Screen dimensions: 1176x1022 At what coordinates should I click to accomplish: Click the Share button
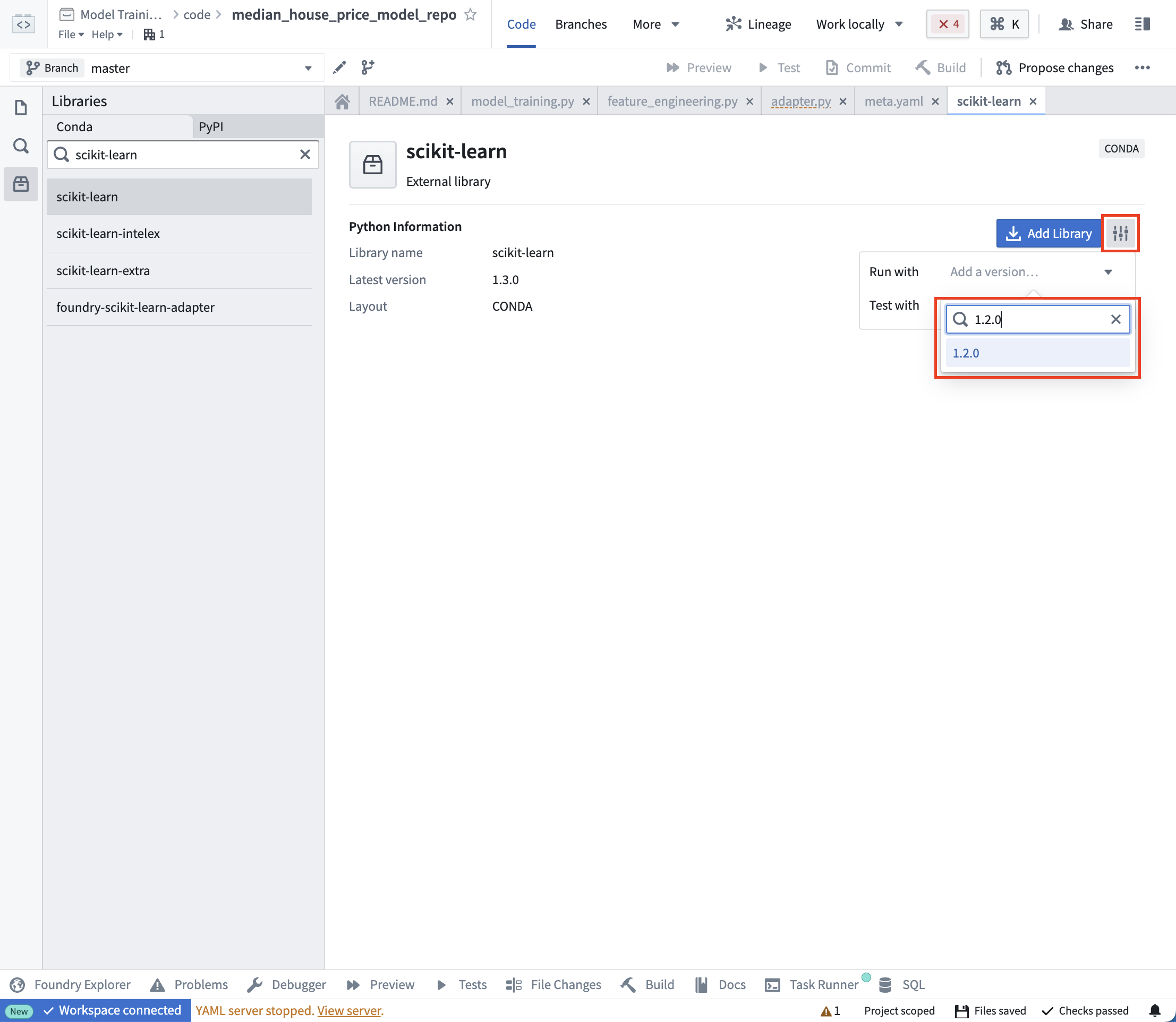[x=1085, y=24]
